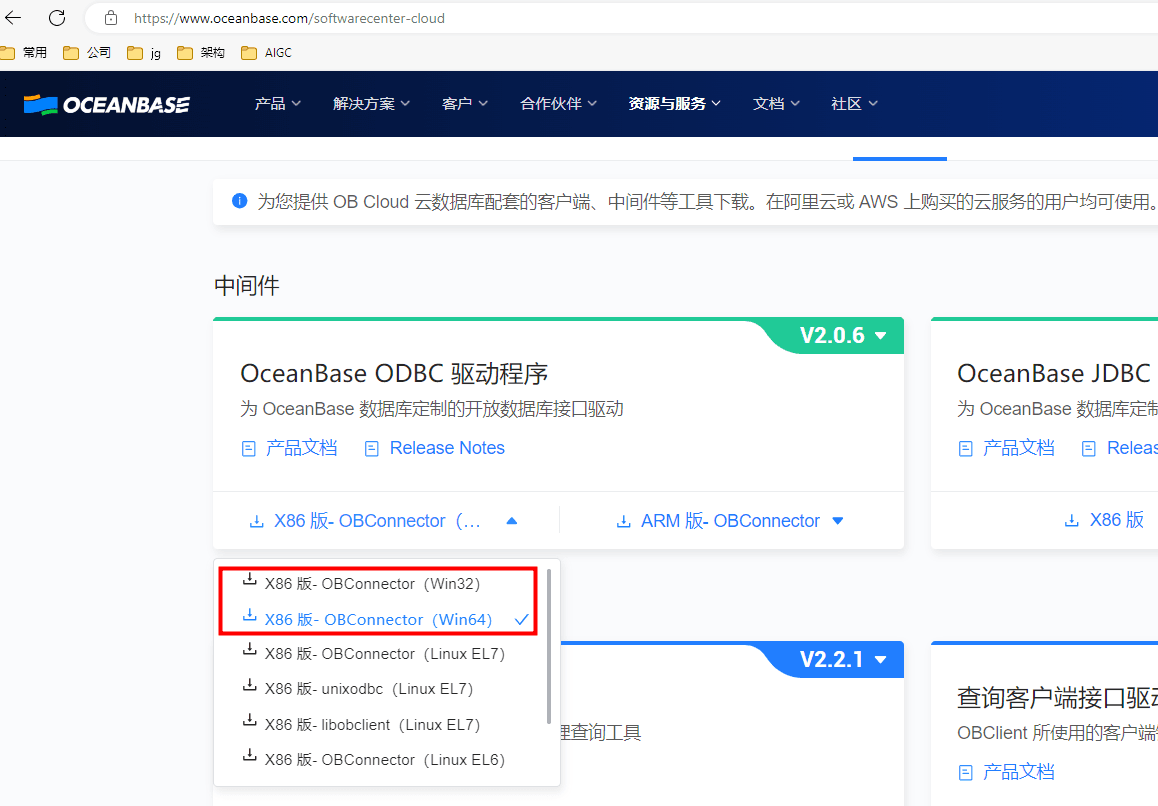The image size is (1158, 806).
Task: Click download icon beside X86 版- OBConnector header
Action: (x=256, y=522)
